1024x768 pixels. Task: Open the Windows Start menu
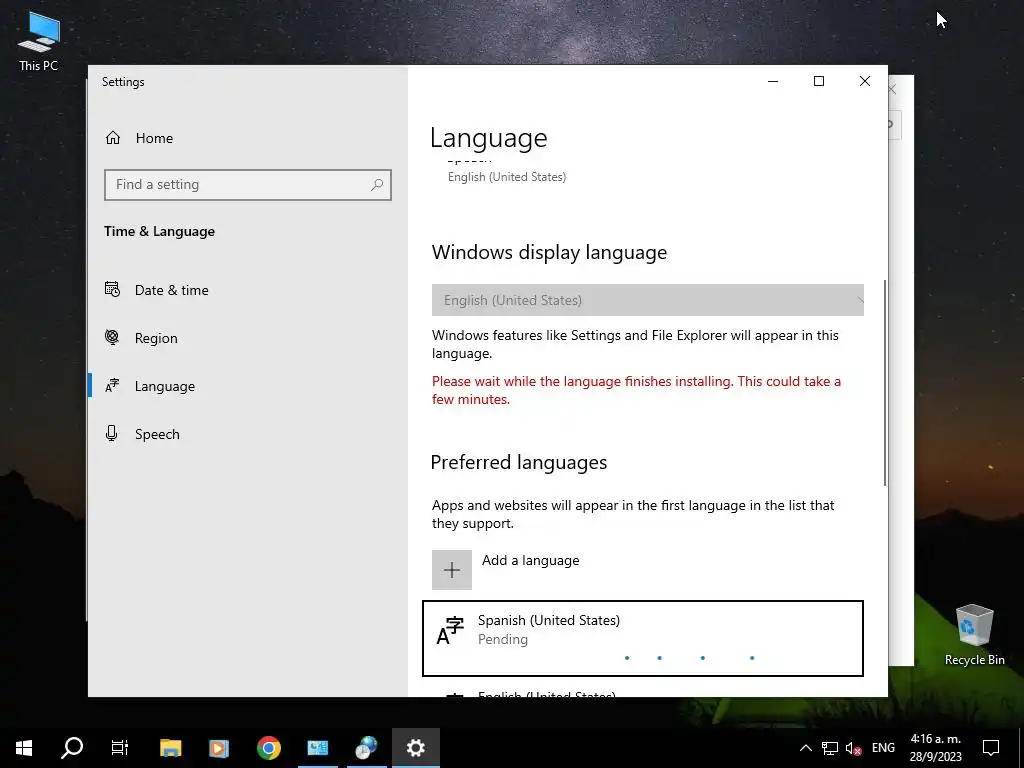pos(24,748)
